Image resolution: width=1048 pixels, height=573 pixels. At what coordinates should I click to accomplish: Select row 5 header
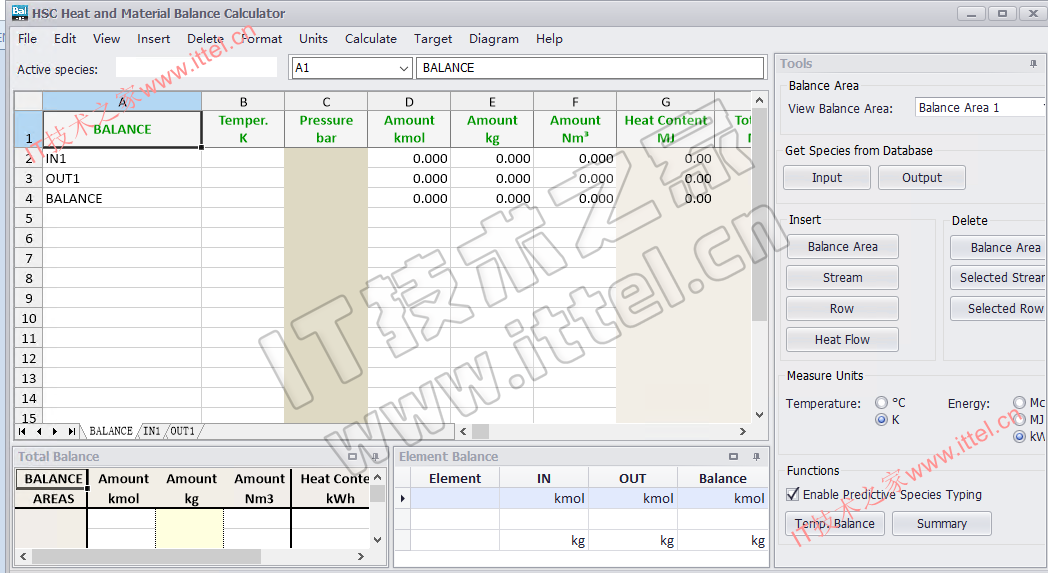(29, 219)
